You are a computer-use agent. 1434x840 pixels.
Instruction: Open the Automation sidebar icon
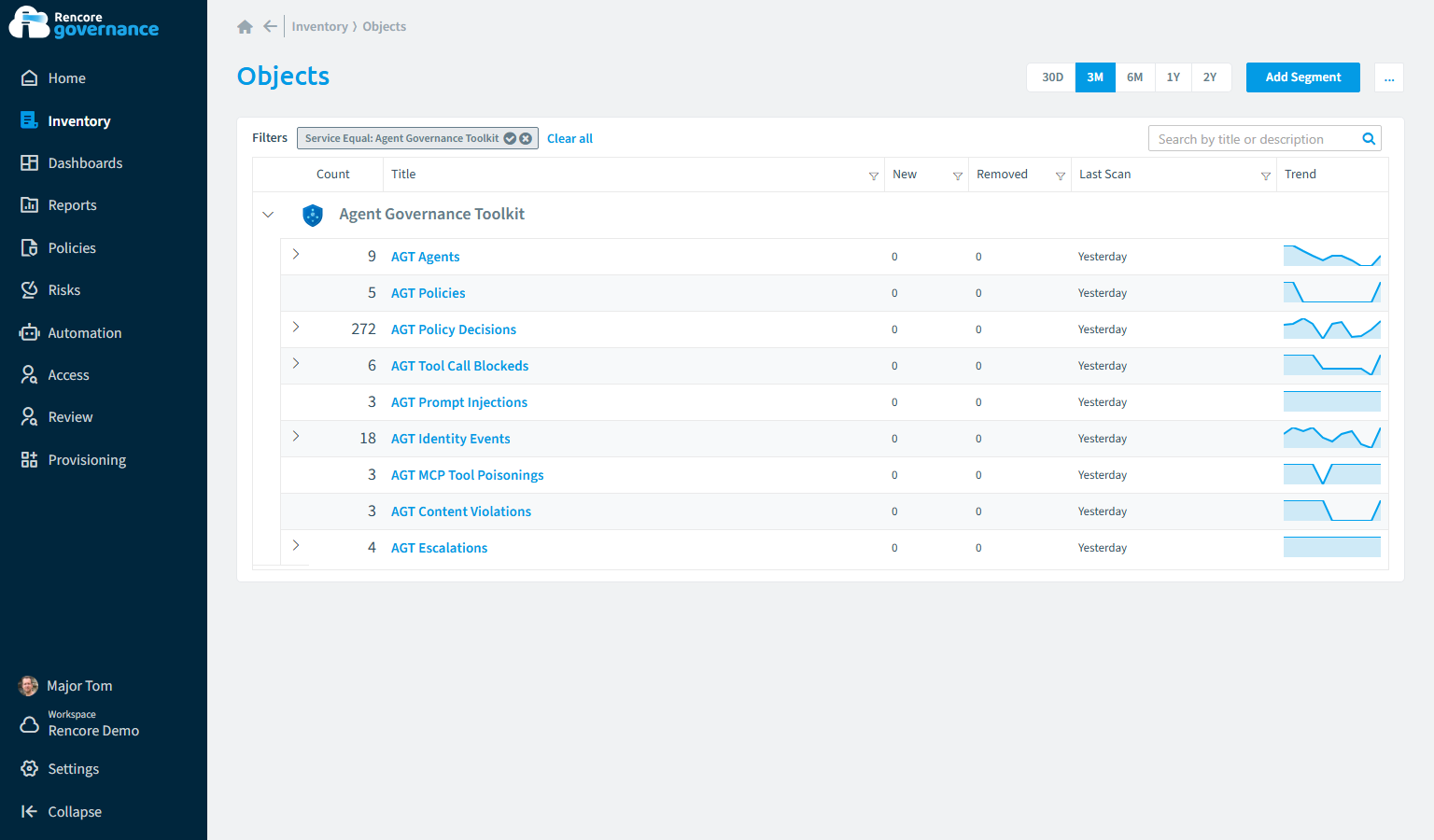tap(29, 332)
